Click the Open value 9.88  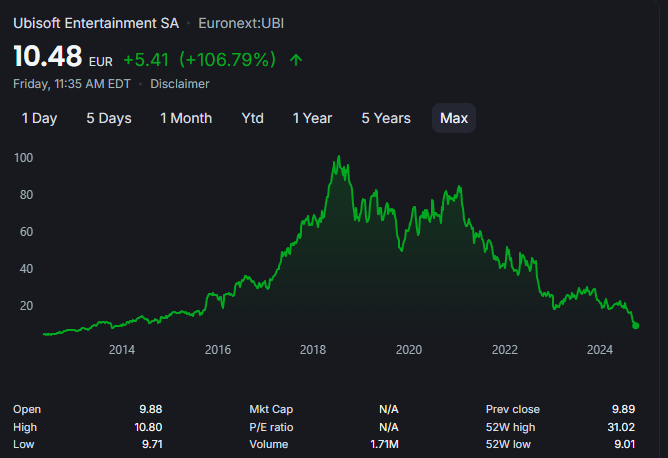point(151,409)
